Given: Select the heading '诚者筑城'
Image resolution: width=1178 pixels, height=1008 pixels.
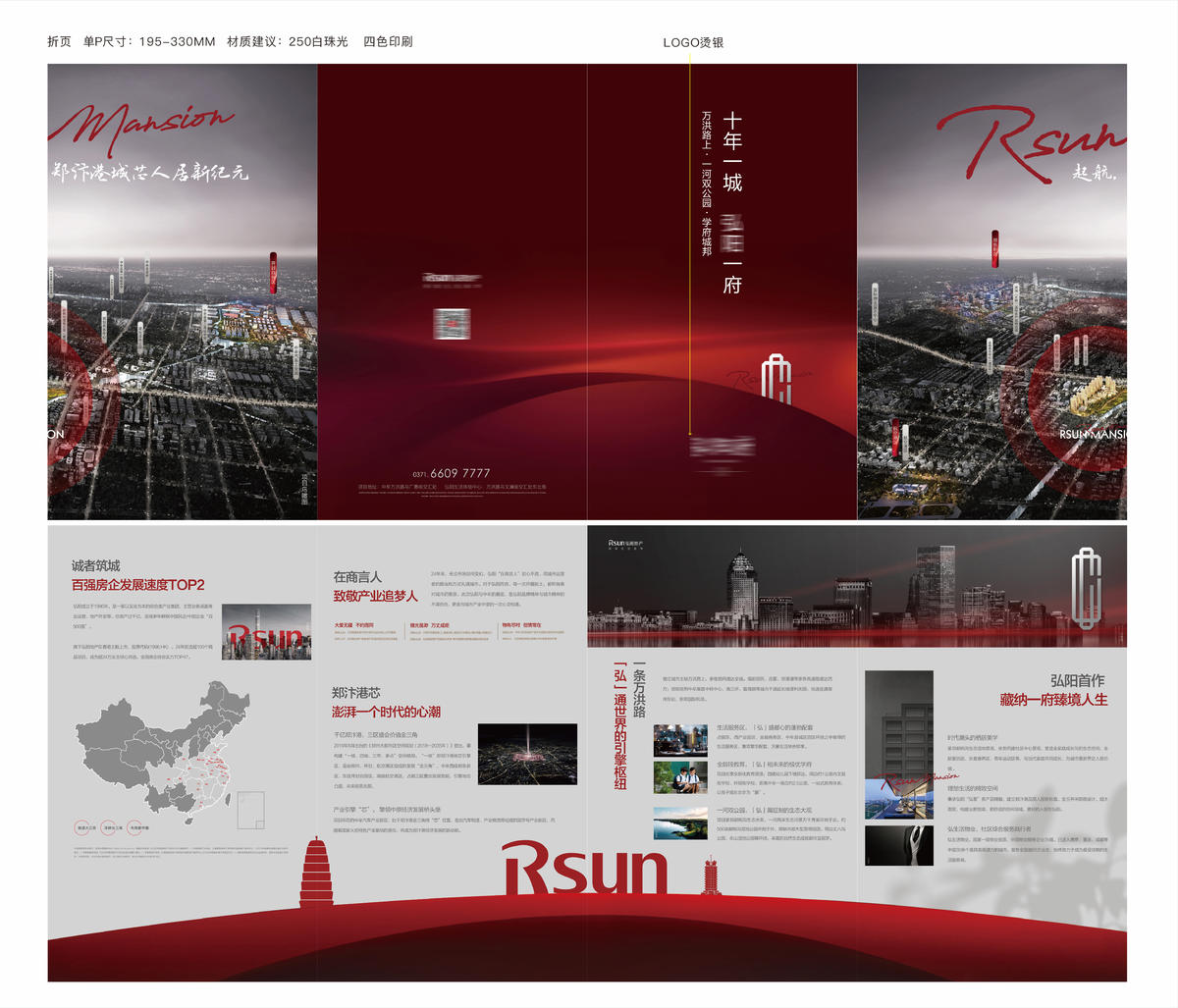Looking at the screenshot, I should [x=95, y=565].
